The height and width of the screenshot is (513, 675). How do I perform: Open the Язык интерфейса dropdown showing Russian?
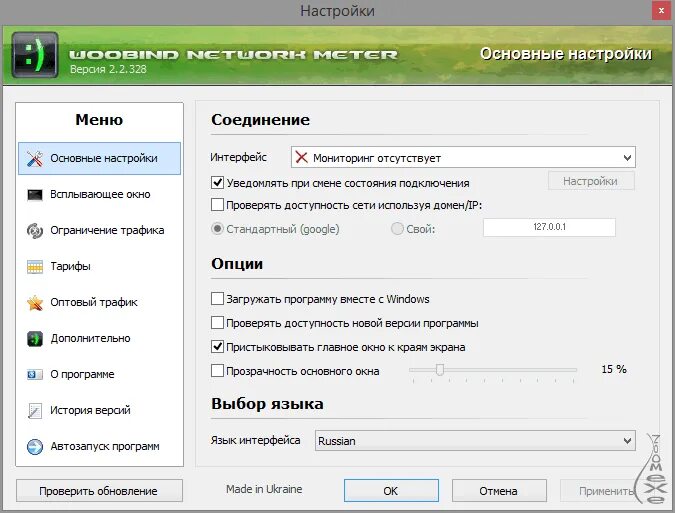click(x=475, y=441)
